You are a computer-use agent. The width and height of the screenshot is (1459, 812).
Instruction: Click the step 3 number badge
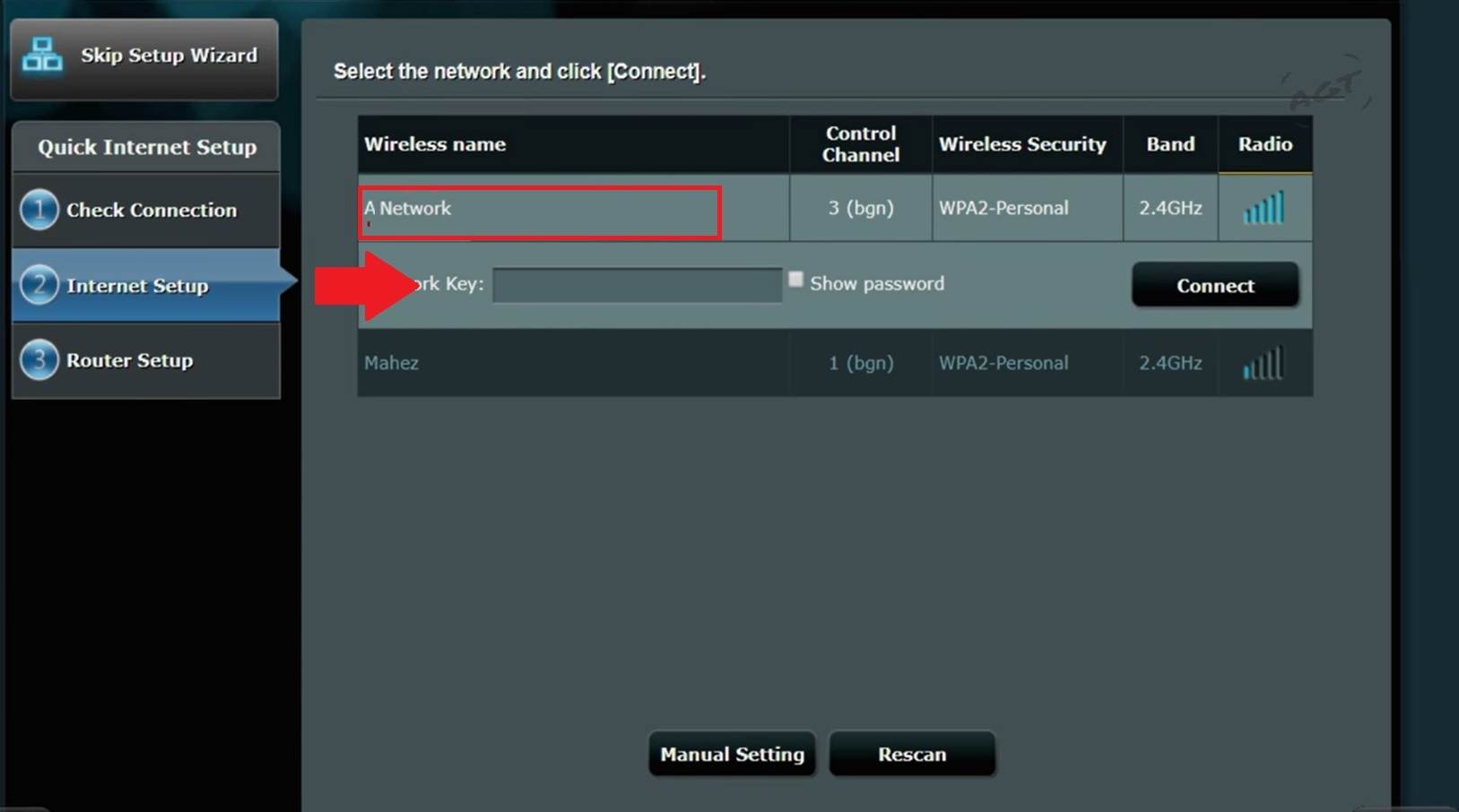[x=39, y=360]
